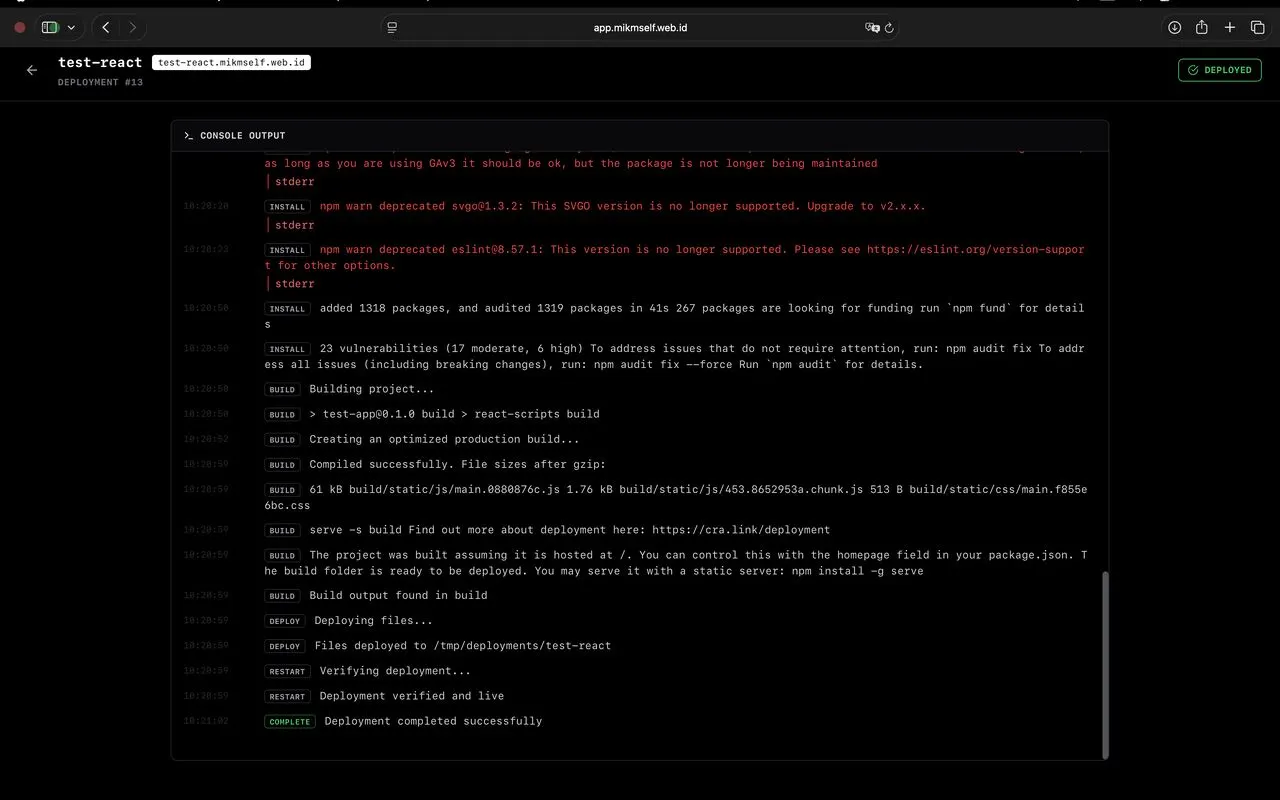This screenshot has height=800, width=1280.
Task: Click the RESTART badge beside 'Deployment verified'
Action: click(287, 697)
